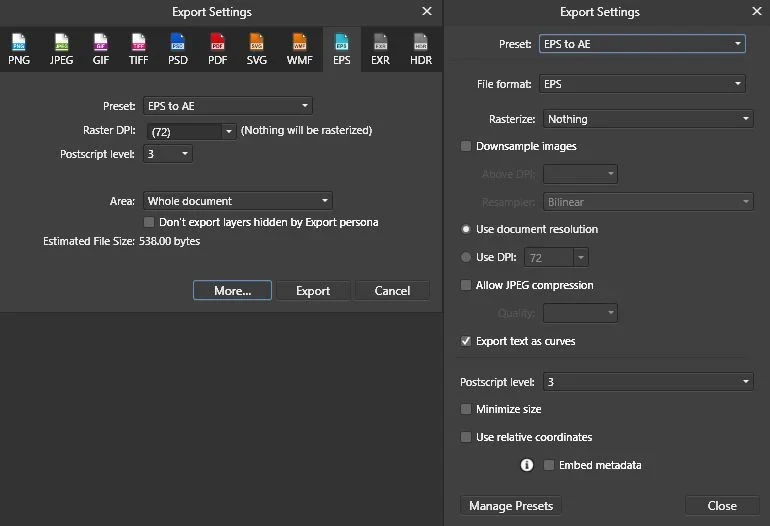This screenshot has height=526, width=770.
Task: Click the Export button
Action: [x=313, y=290]
